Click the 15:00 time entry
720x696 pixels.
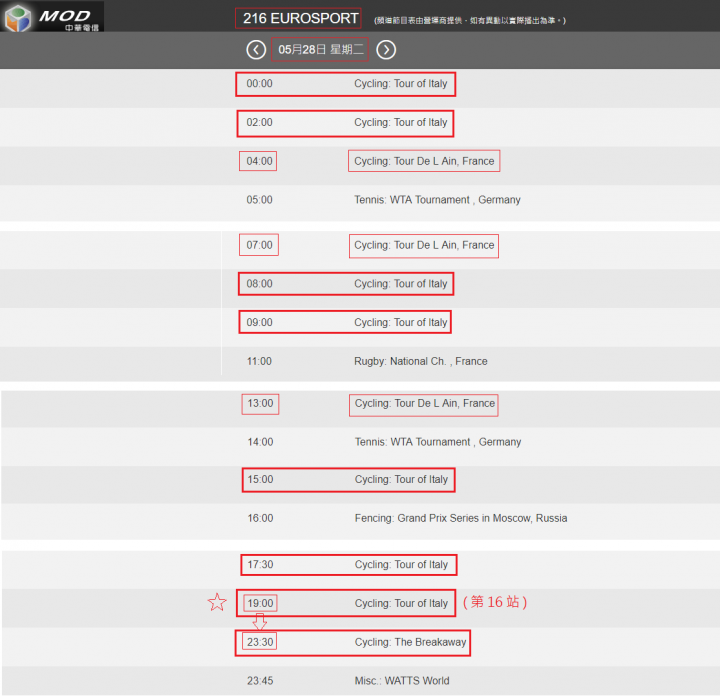[260, 480]
